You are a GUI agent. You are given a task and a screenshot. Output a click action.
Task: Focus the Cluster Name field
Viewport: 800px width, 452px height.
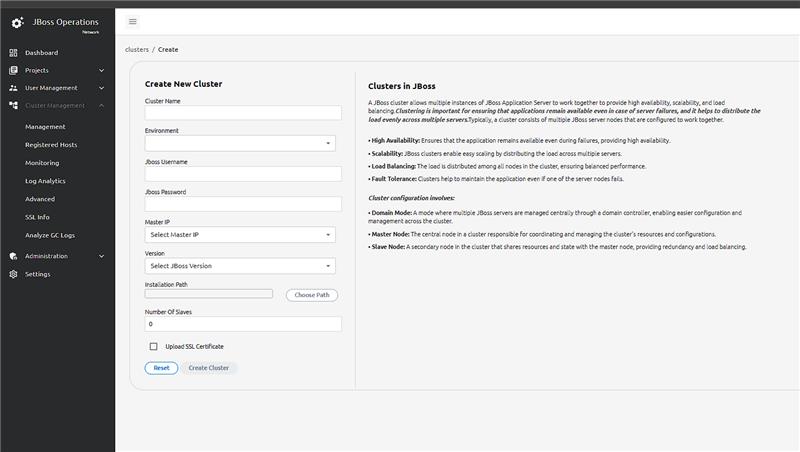coord(243,113)
